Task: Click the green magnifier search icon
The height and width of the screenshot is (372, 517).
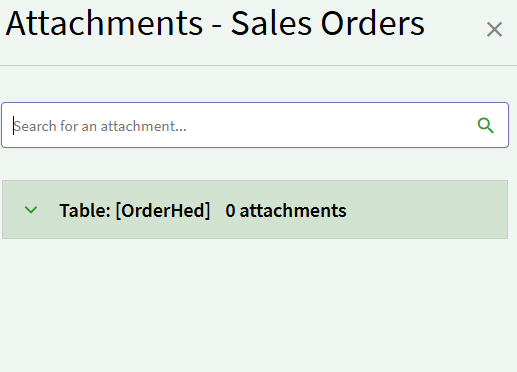Action: pyautogui.click(x=485, y=126)
